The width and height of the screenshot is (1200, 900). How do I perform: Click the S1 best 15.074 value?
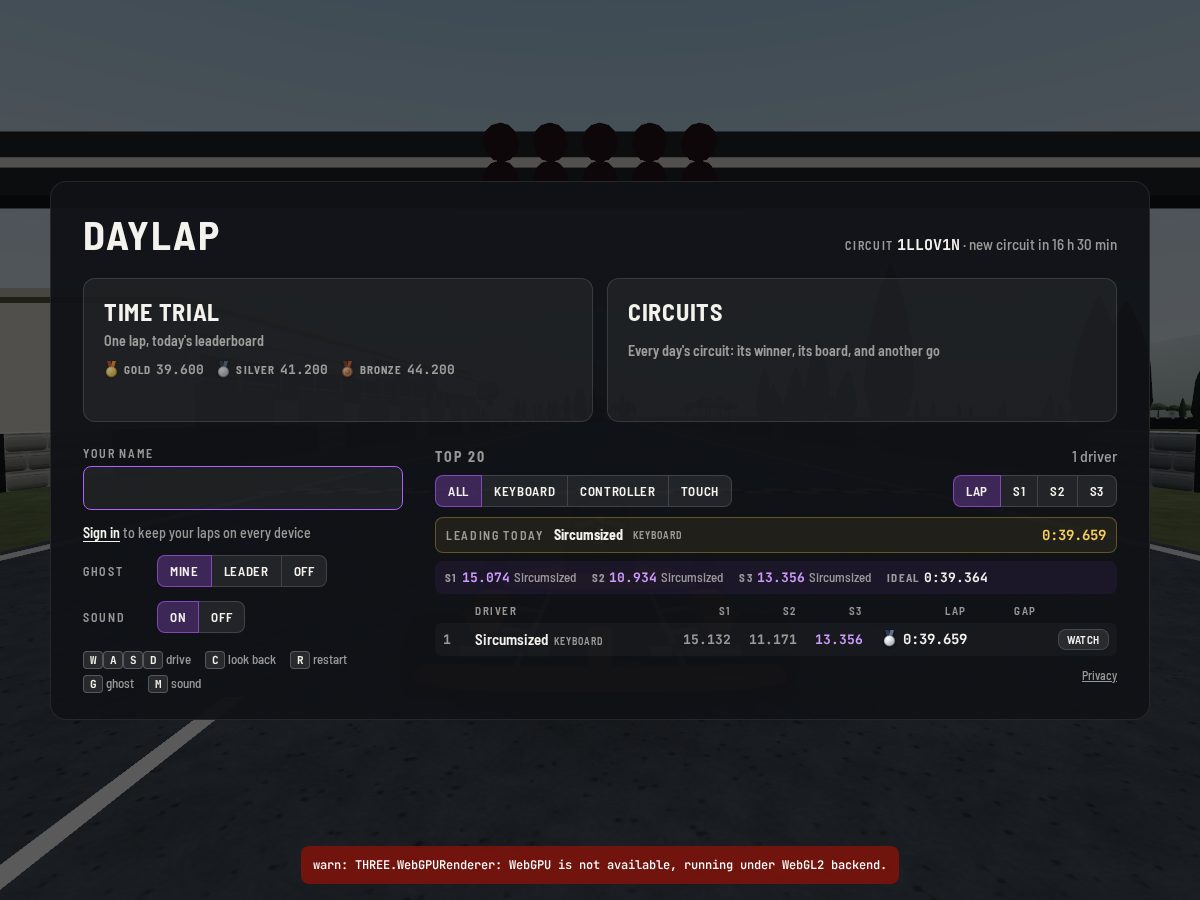[x=486, y=577]
